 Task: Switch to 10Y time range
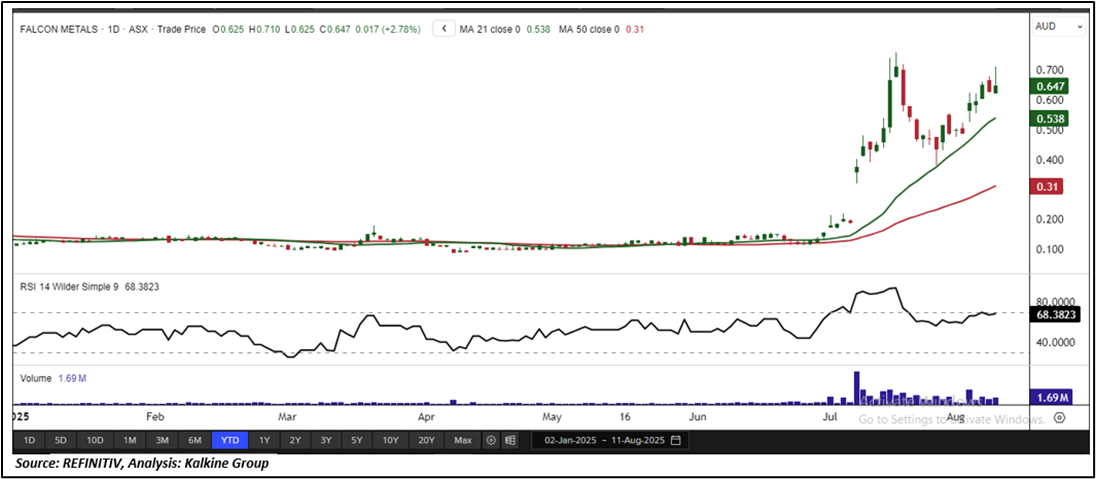click(390, 441)
